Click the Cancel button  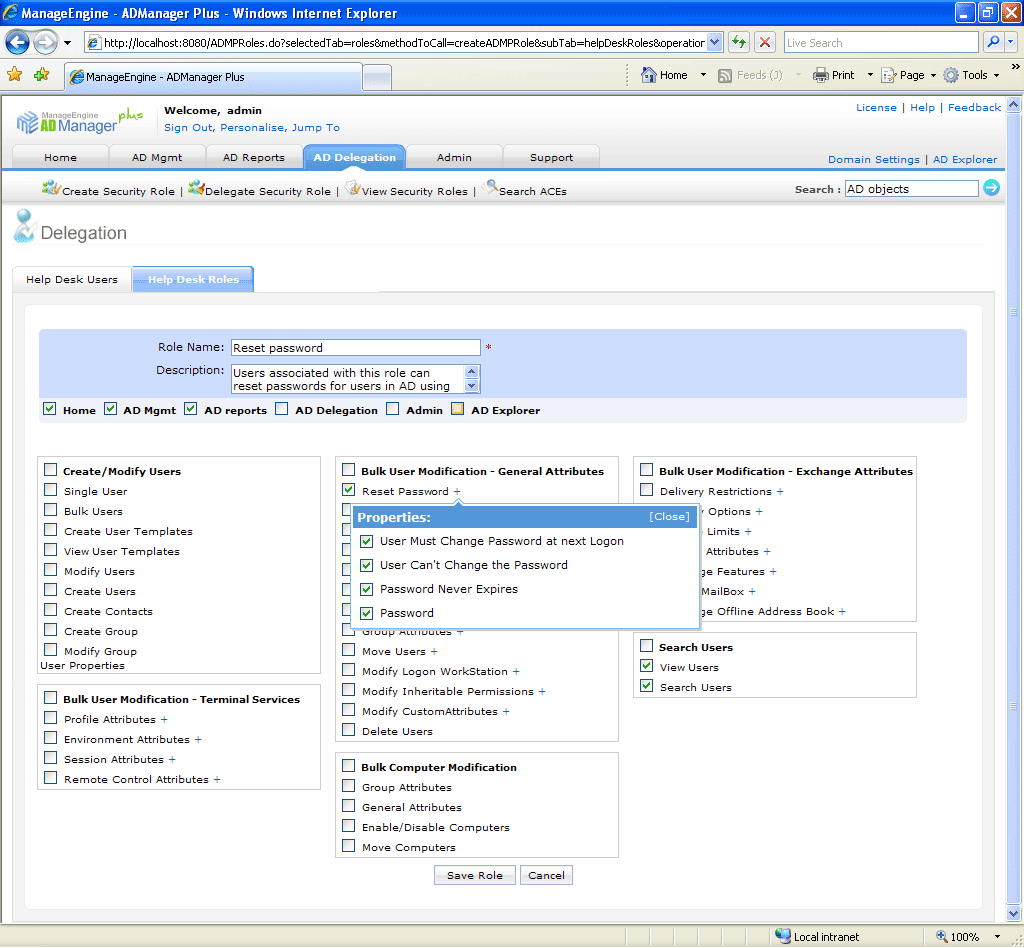[x=546, y=876]
